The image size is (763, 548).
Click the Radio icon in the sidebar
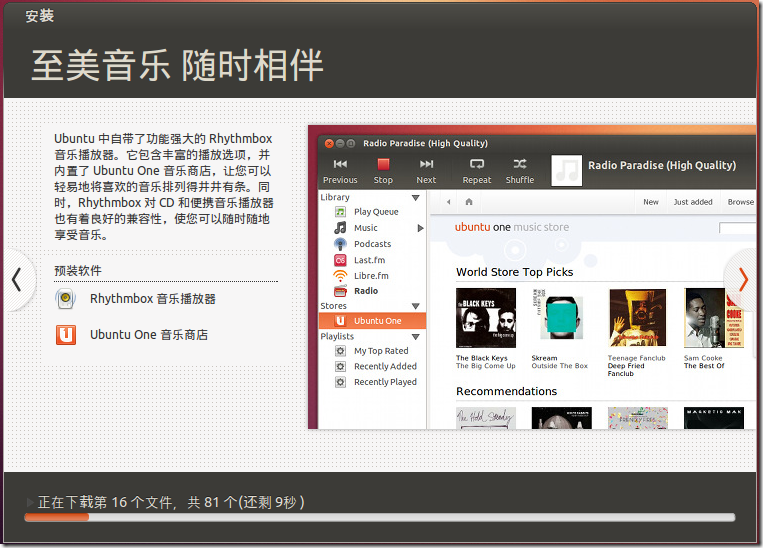(340, 291)
